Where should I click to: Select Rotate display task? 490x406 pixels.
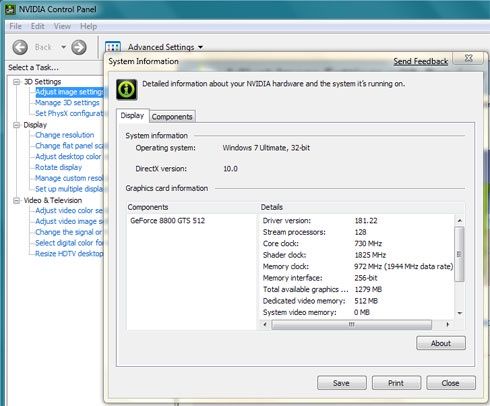(59, 167)
